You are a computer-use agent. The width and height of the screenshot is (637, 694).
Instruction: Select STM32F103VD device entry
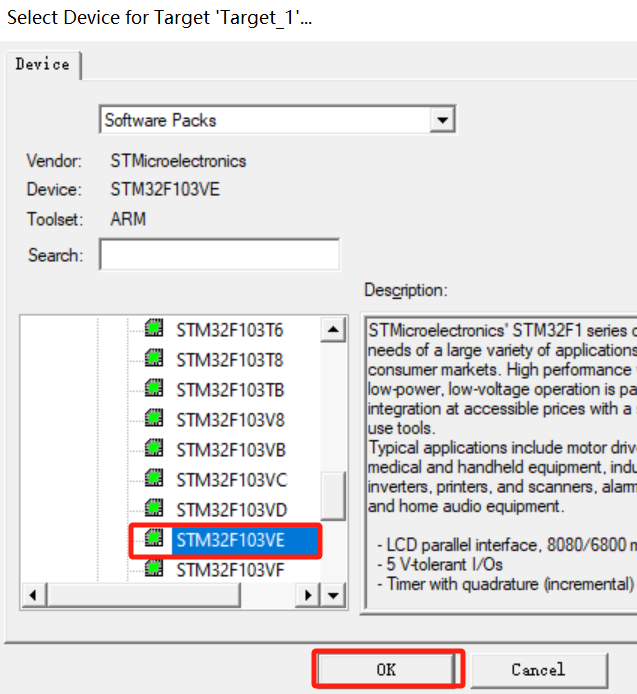(x=232, y=510)
